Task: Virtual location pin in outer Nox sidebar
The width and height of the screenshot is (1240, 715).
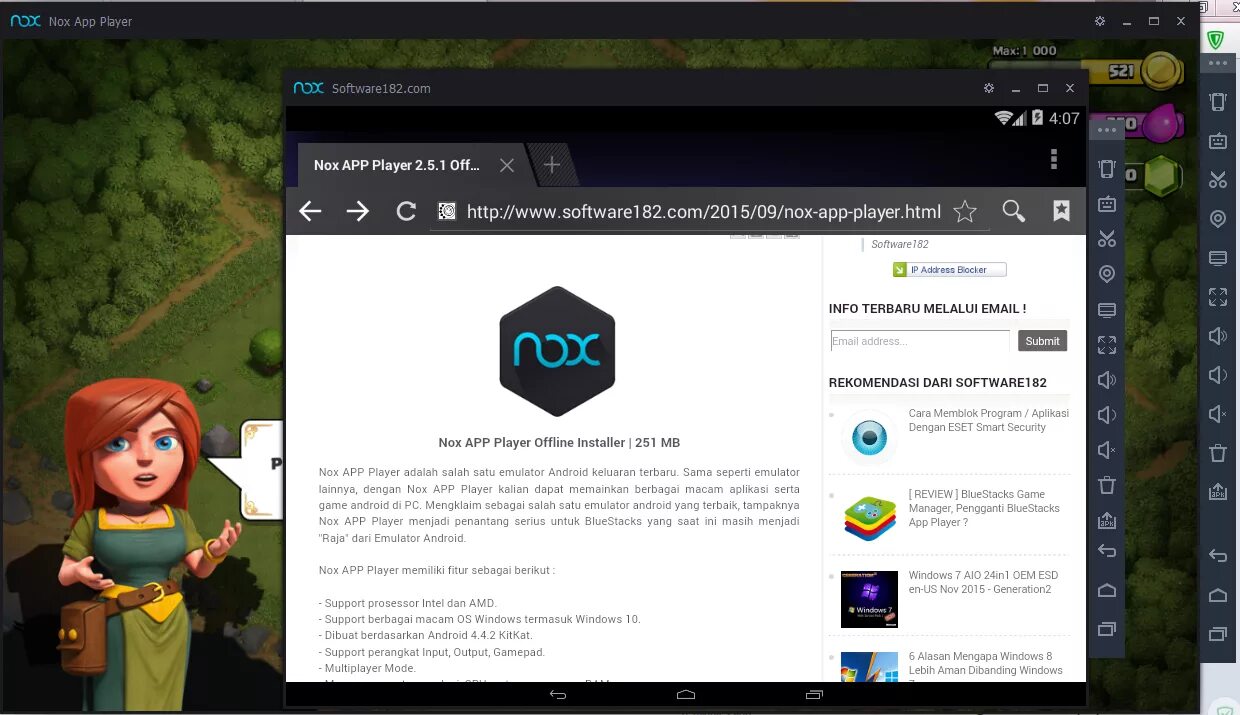Action: click(1218, 219)
